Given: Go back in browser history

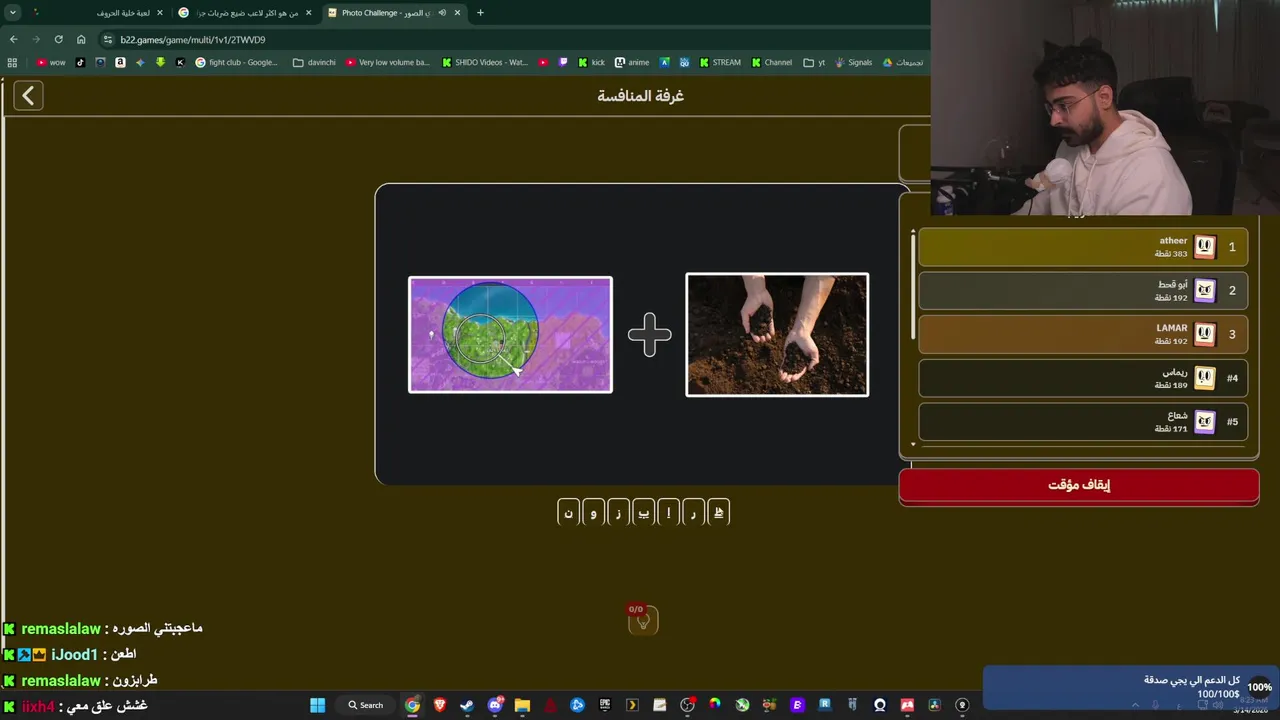Looking at the screenshot, I should click(13, 39).
